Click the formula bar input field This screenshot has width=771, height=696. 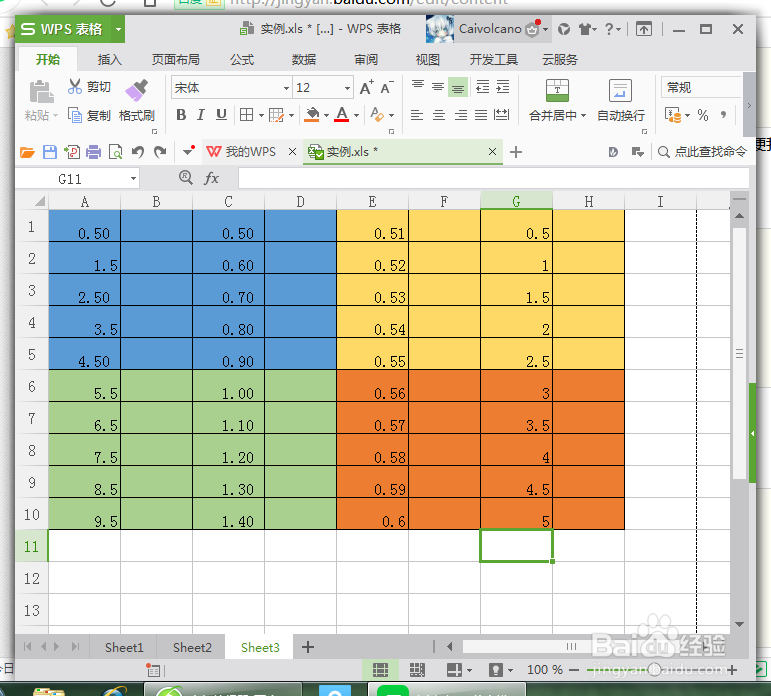(494, 178)
